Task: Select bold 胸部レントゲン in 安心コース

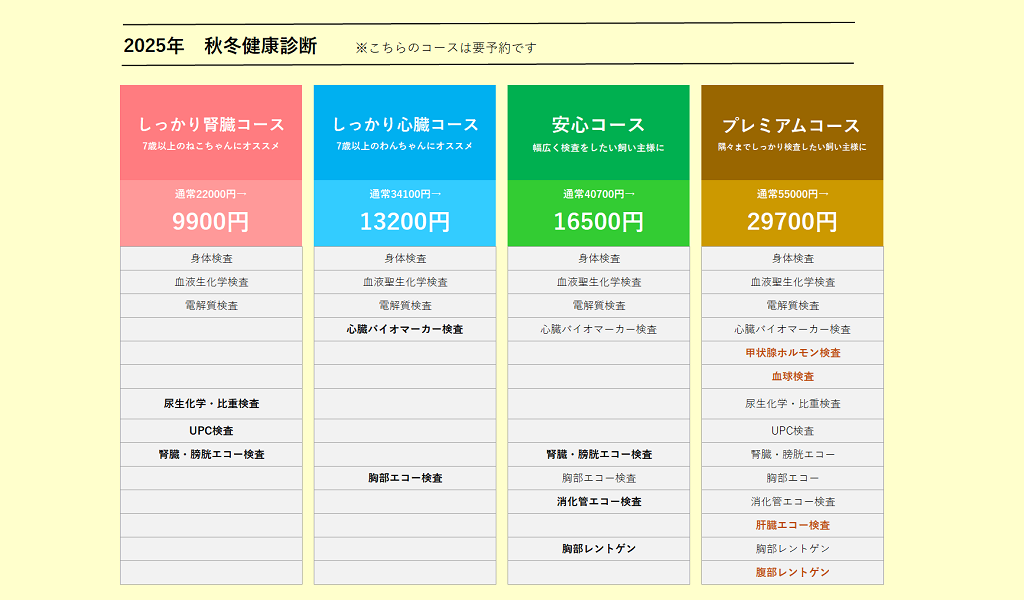Action: pos(598,549)
